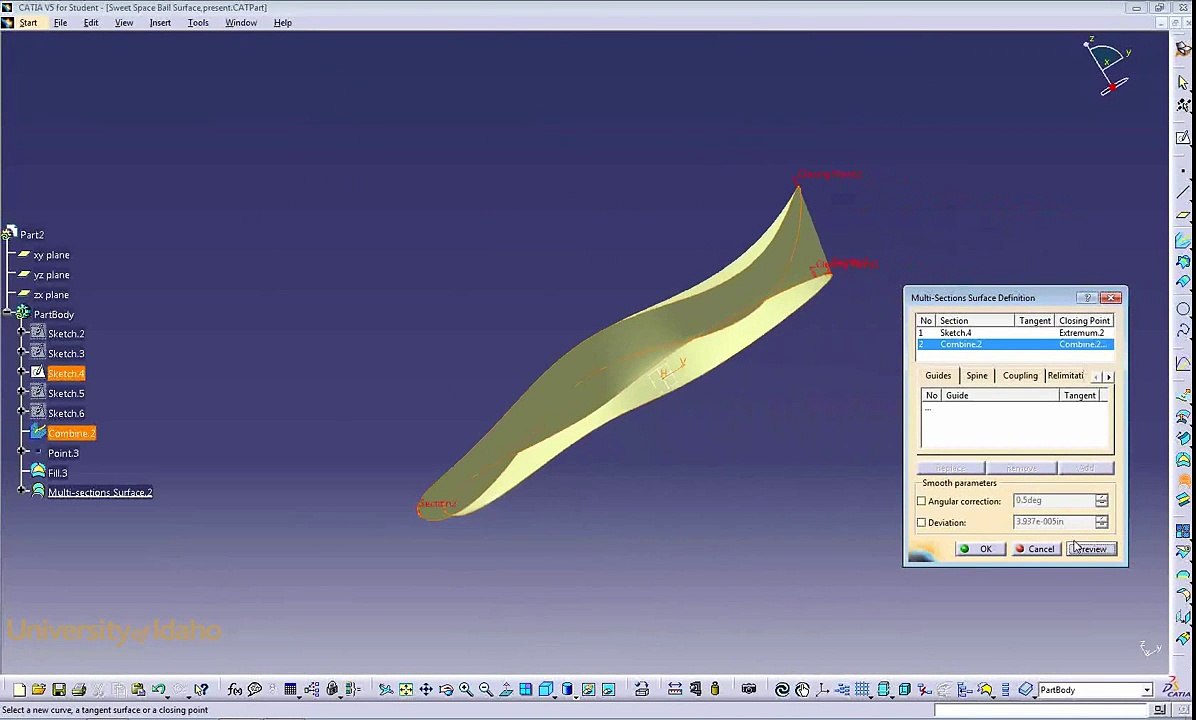This screenshot has width=1196, height=720.
Task: Enable the Deviation checkbox
Action: 921,522
